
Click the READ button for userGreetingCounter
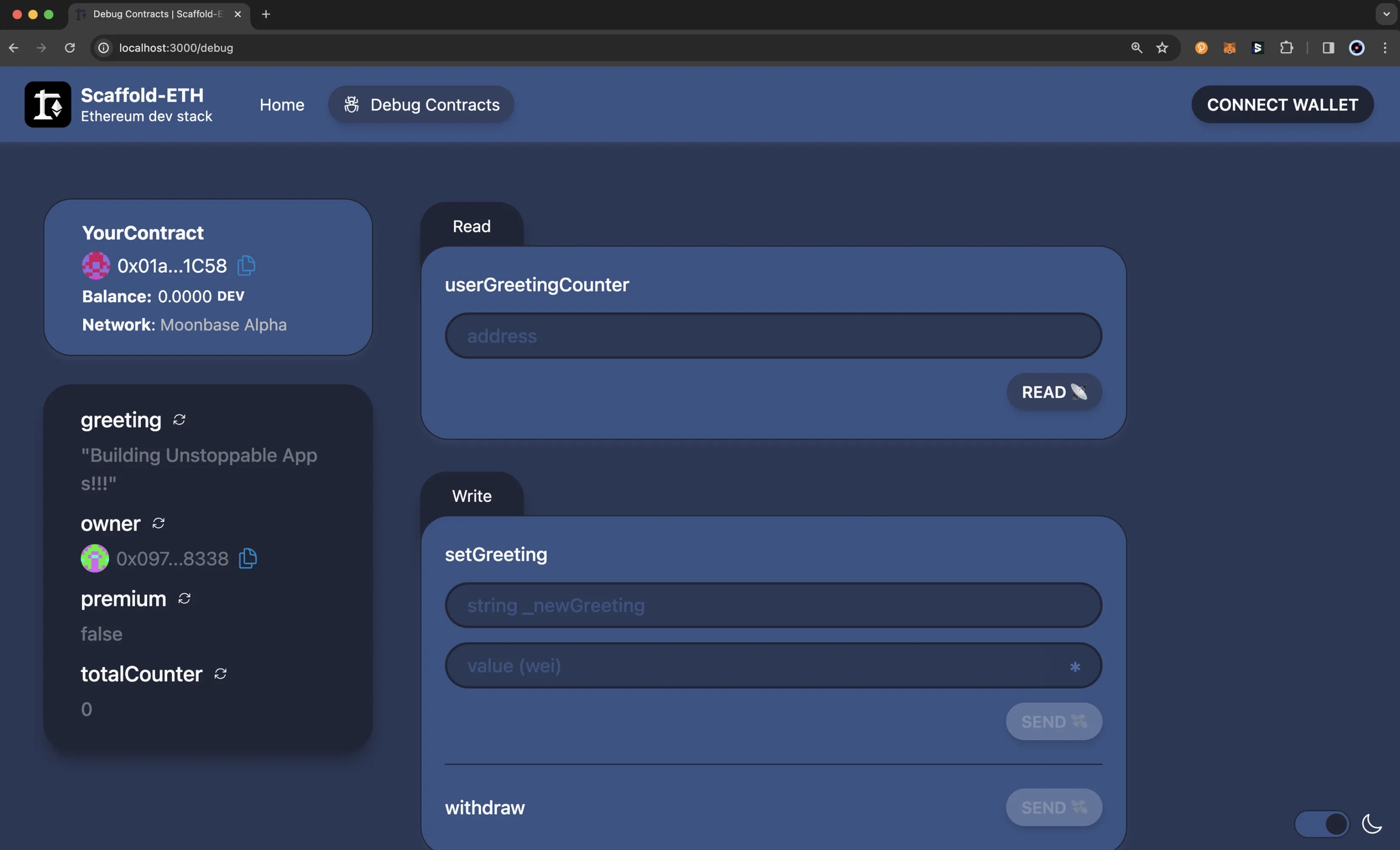point(1054,392)
